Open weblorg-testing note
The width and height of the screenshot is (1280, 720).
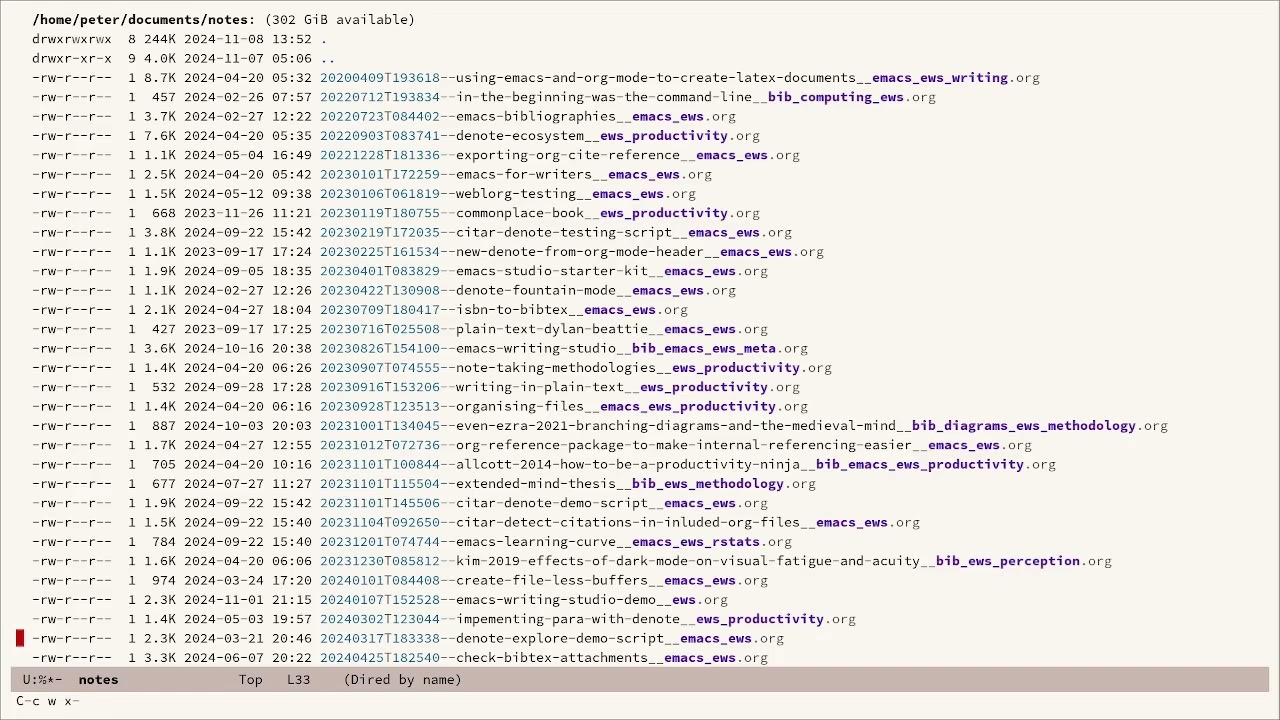point(508,194)
